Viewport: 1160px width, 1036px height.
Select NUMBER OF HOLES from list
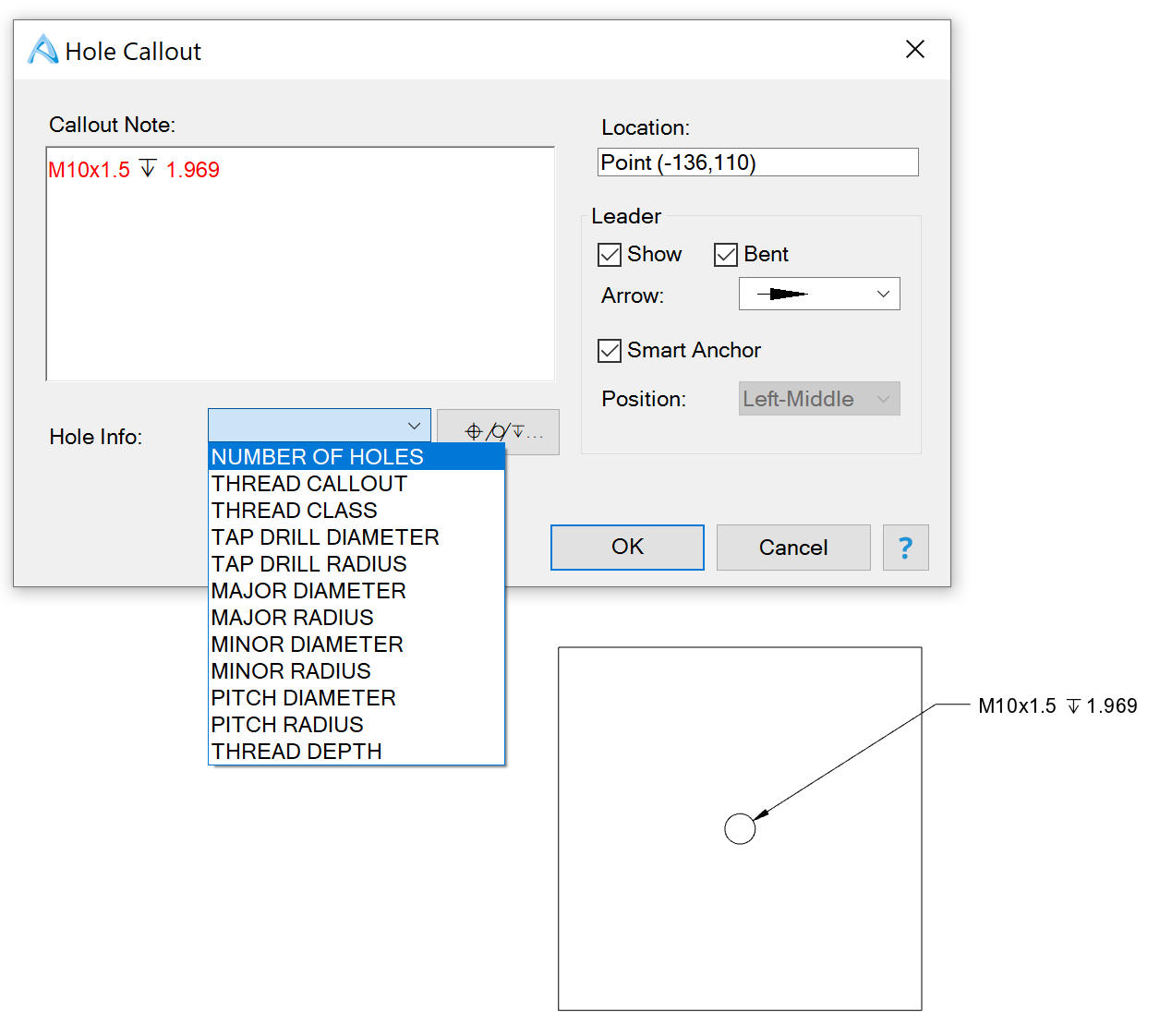pos(356,457)
